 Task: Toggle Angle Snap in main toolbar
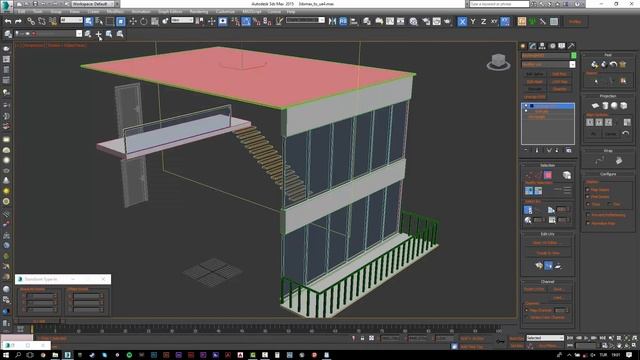point(246,21)
